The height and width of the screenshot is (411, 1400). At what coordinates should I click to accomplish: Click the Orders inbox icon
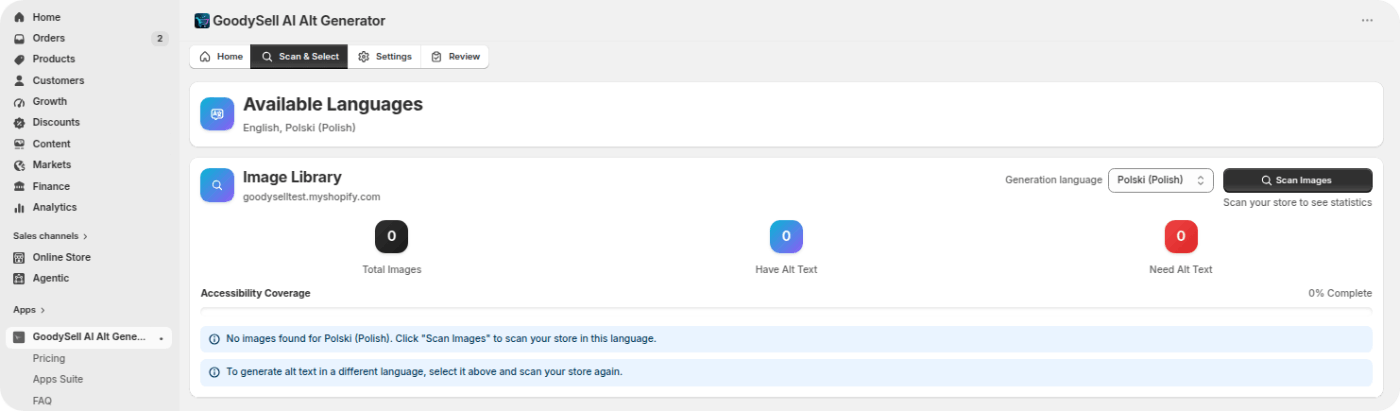[19, 38]
